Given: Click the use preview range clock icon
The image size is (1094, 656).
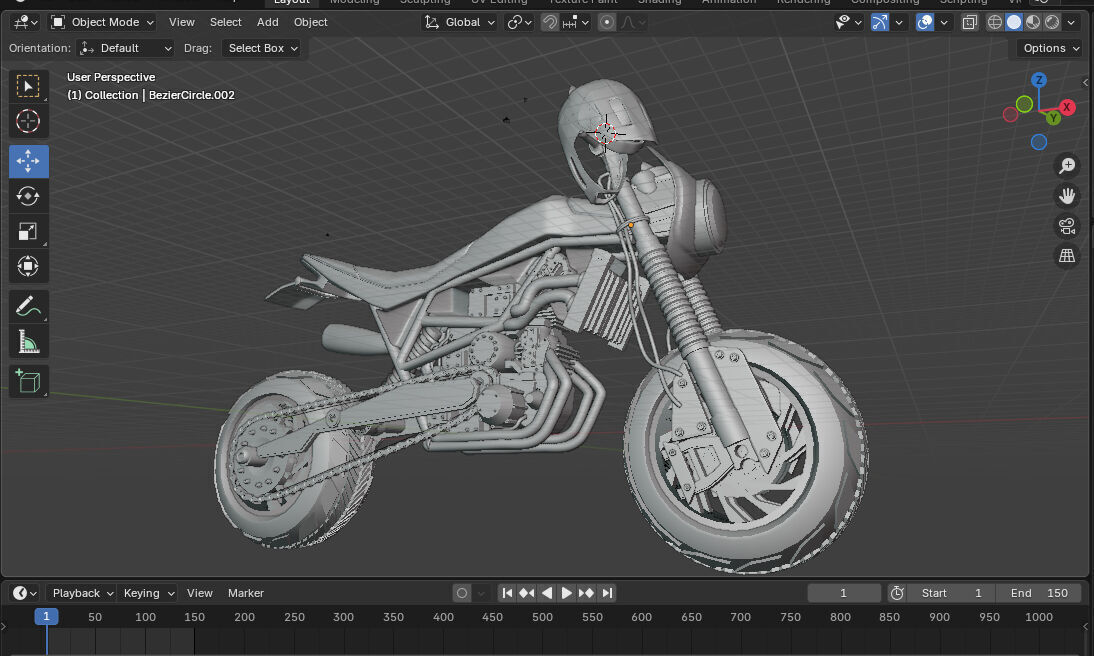Looking at the screenshot, I should point(897,593).
